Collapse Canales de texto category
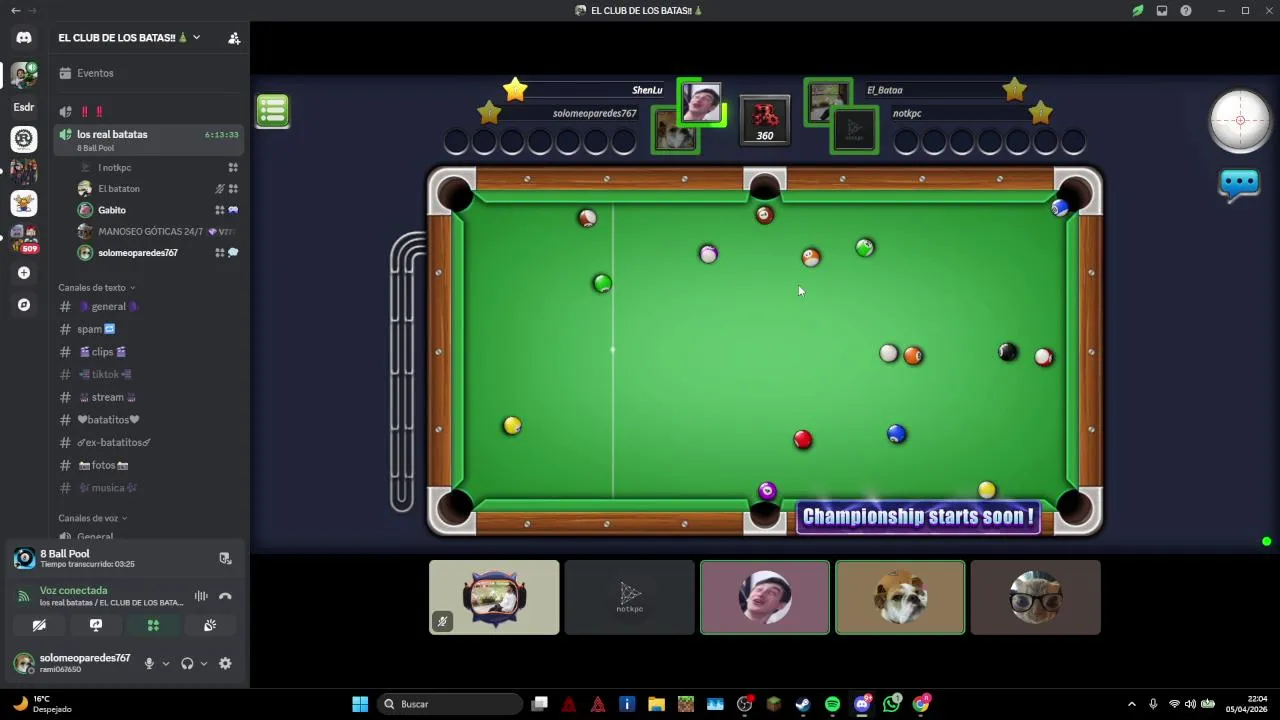 click(x=96, y=288)
